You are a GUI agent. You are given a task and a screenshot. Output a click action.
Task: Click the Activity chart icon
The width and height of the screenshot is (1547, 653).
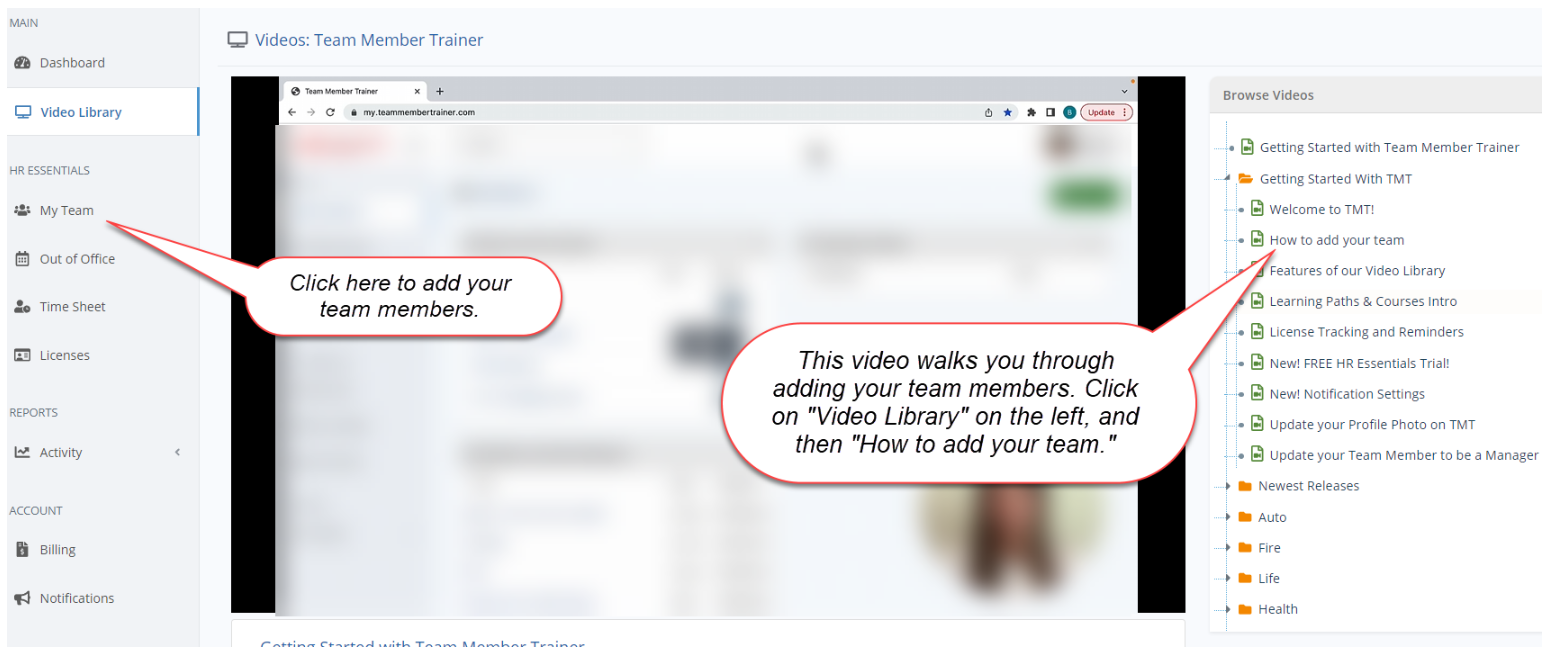[x=22, y=453]
